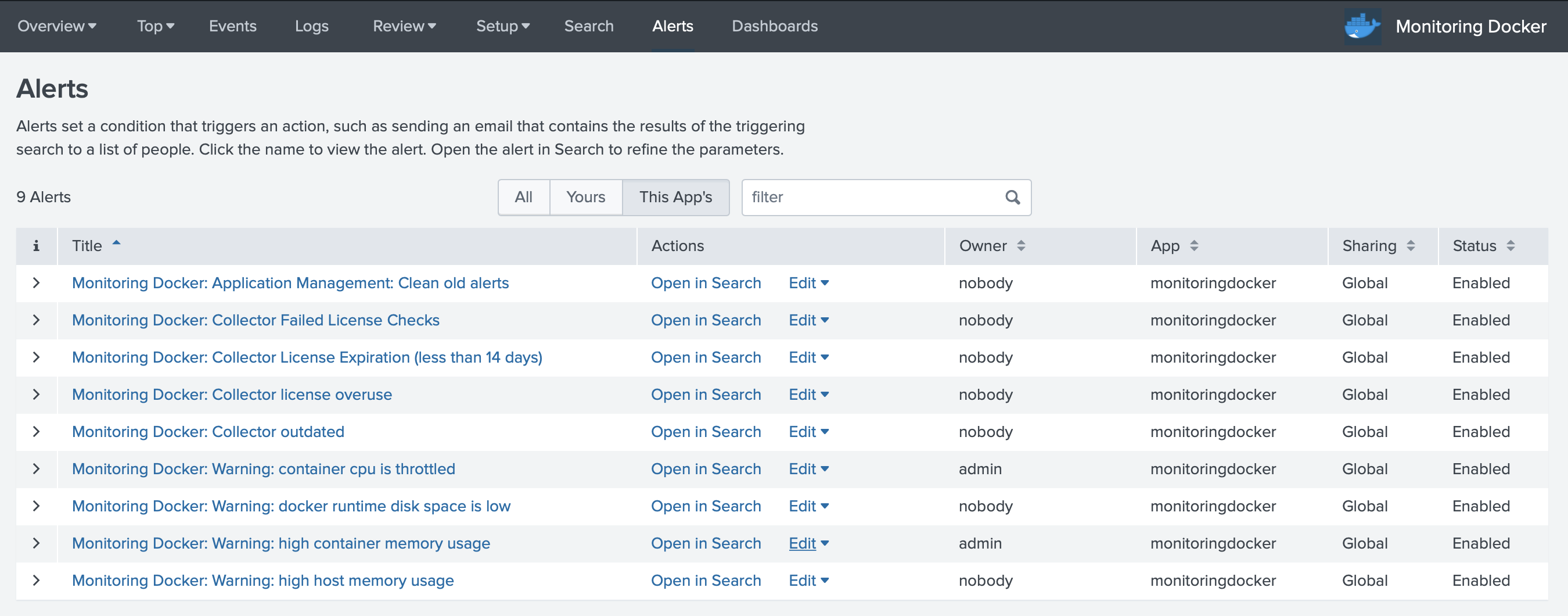View Warning: high host memory usage alert

[263, 580]
